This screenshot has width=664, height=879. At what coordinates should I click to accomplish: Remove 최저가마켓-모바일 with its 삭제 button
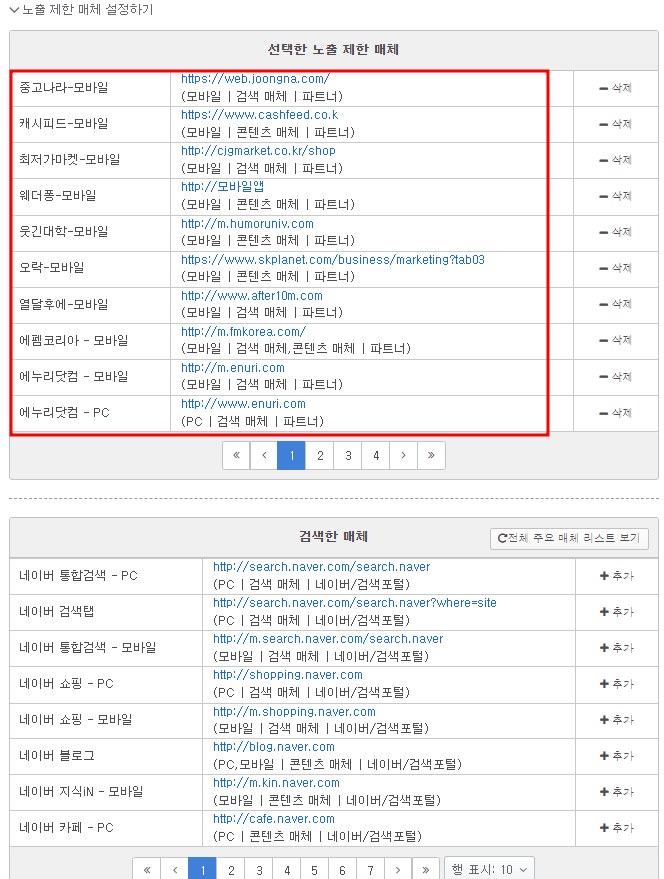coord(615,160)
